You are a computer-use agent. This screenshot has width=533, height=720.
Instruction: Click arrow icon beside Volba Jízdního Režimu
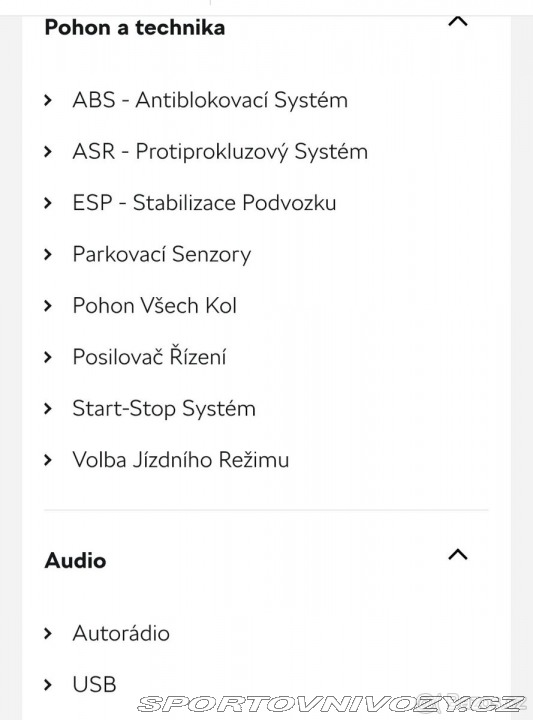pos(48,460)
